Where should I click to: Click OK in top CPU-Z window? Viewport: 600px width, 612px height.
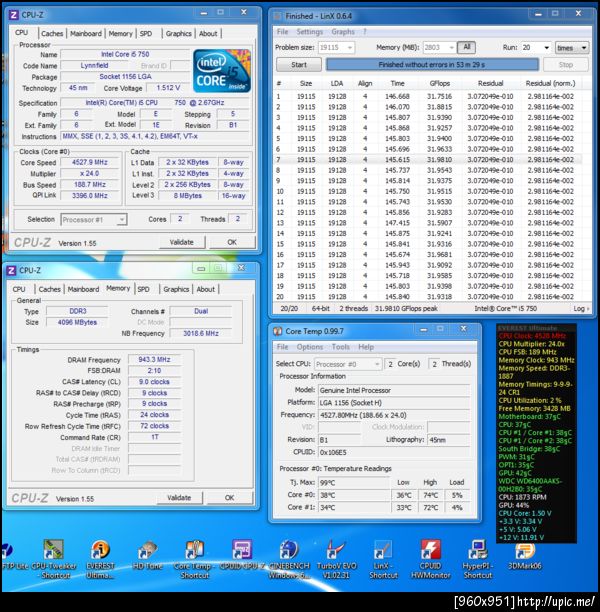click(x=232, y=242)
